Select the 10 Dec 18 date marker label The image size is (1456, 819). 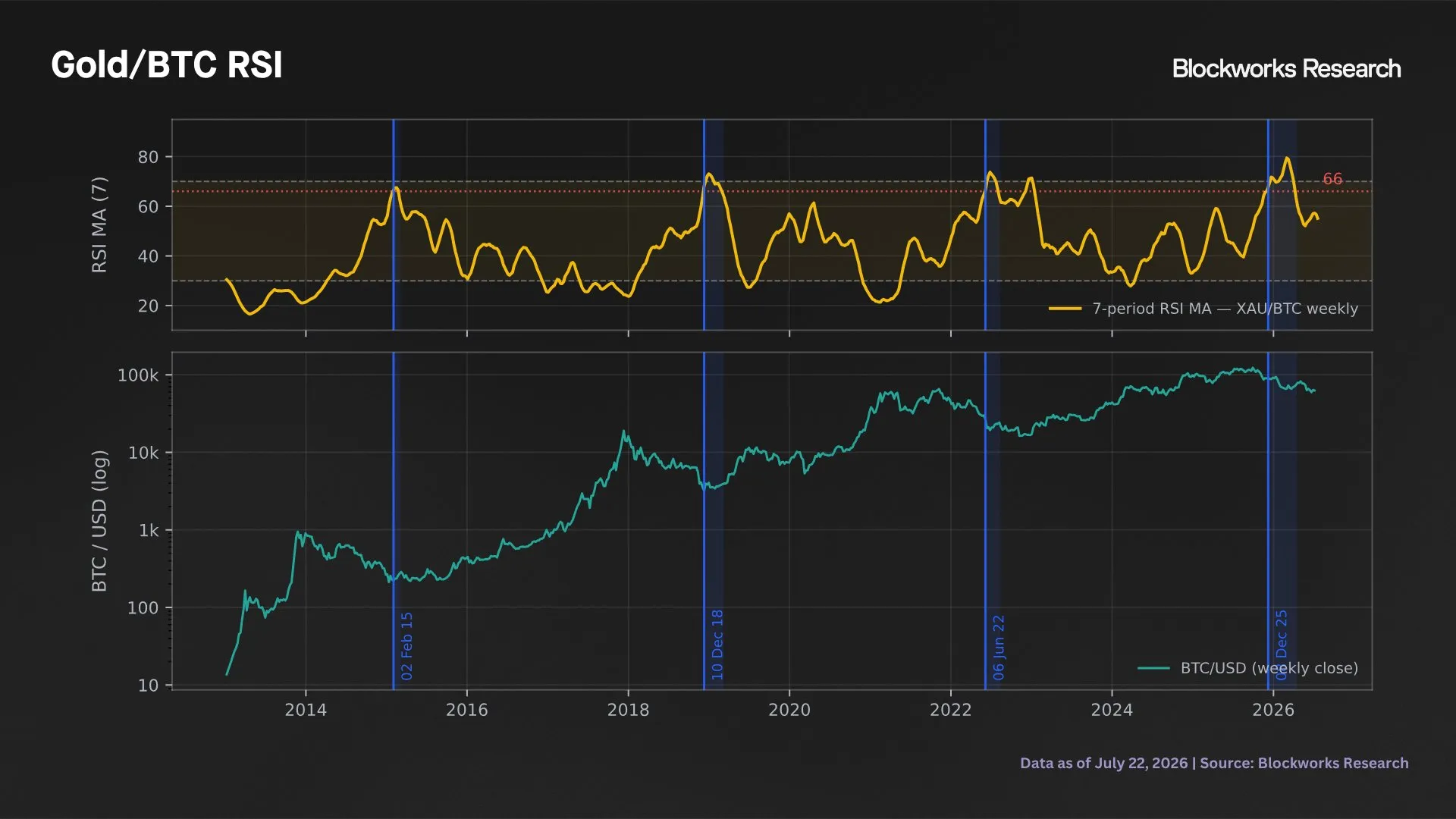(x=717, y=645)
